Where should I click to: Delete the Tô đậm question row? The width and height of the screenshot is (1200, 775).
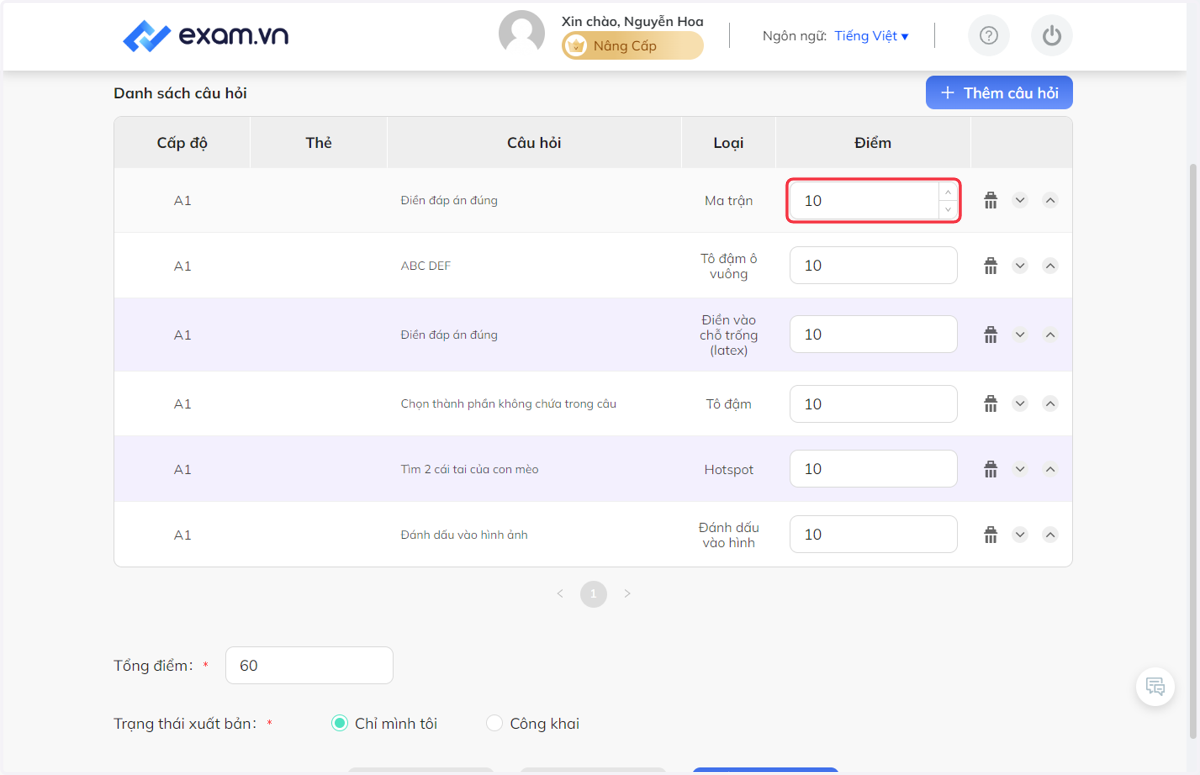pyautogui.click(x=990, y=403)
